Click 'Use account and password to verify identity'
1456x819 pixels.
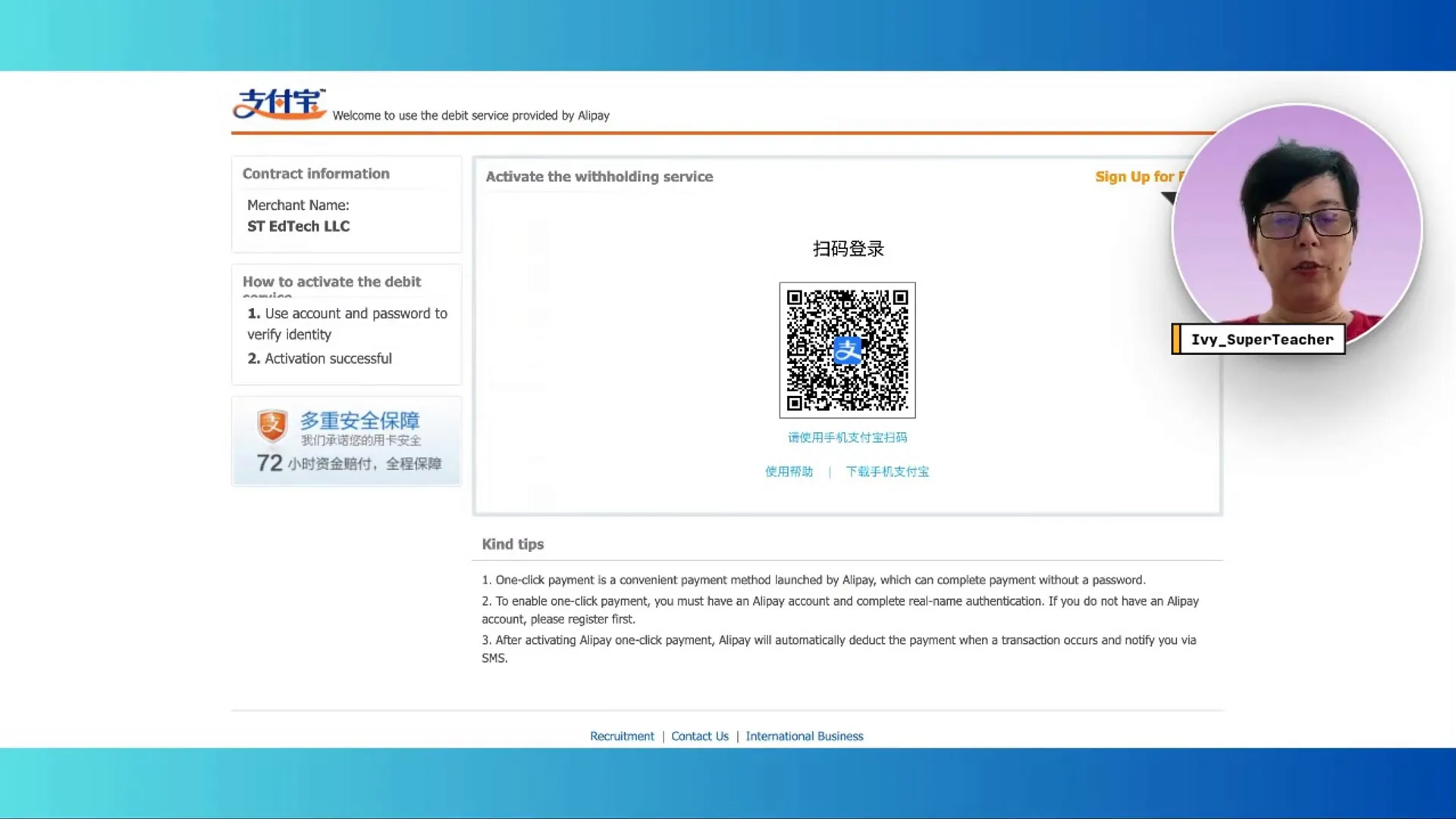pos(347,324)
